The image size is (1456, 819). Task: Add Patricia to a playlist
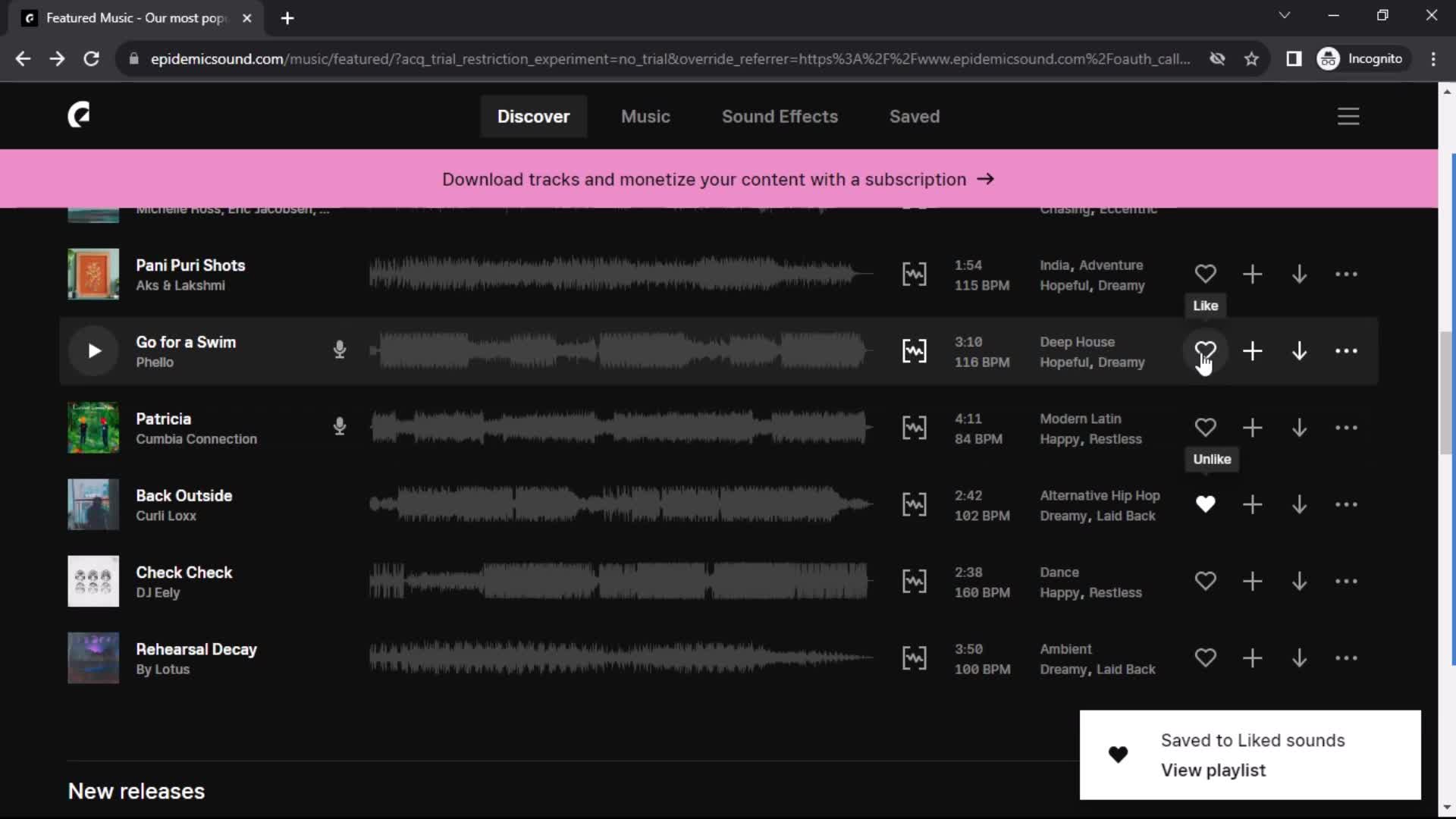tap(1253, 428)
